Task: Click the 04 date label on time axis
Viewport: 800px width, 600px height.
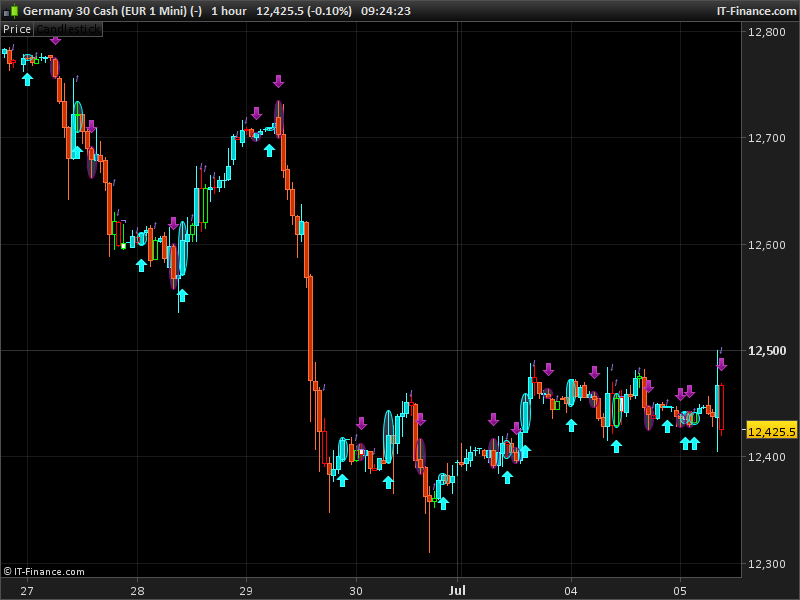Action: [x=570, y=591]
